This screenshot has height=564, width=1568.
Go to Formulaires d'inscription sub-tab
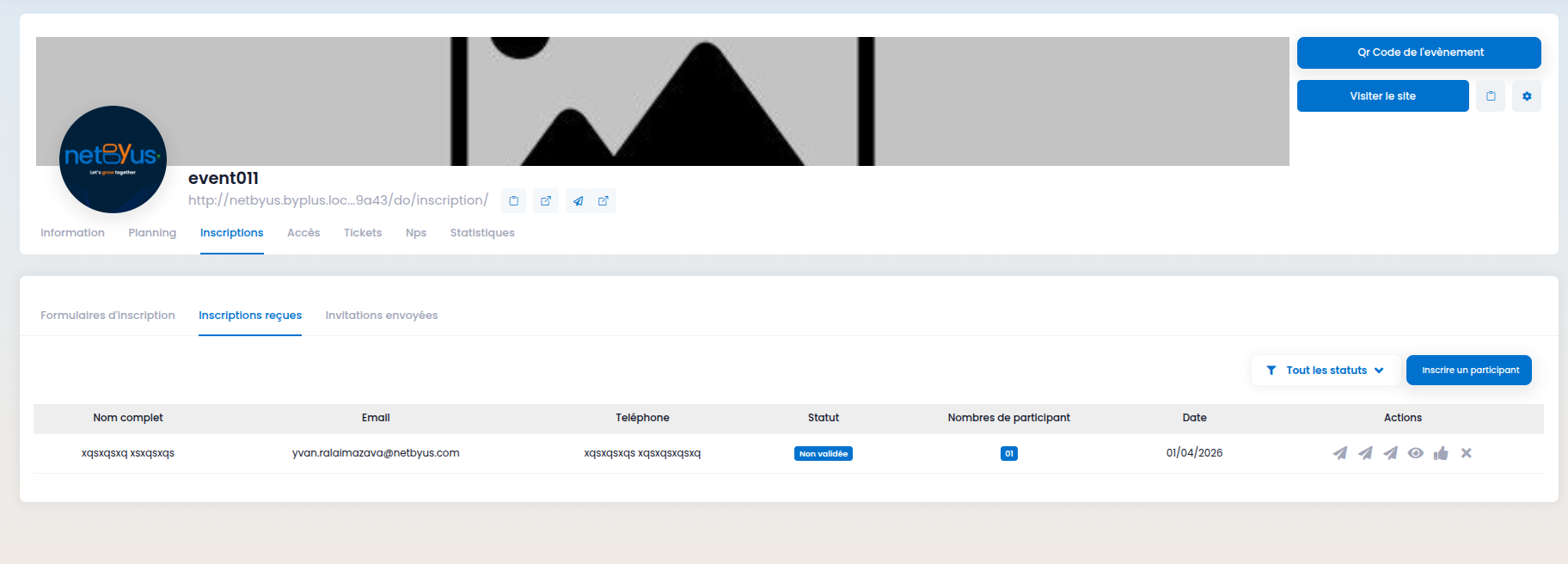coord(107,316)
